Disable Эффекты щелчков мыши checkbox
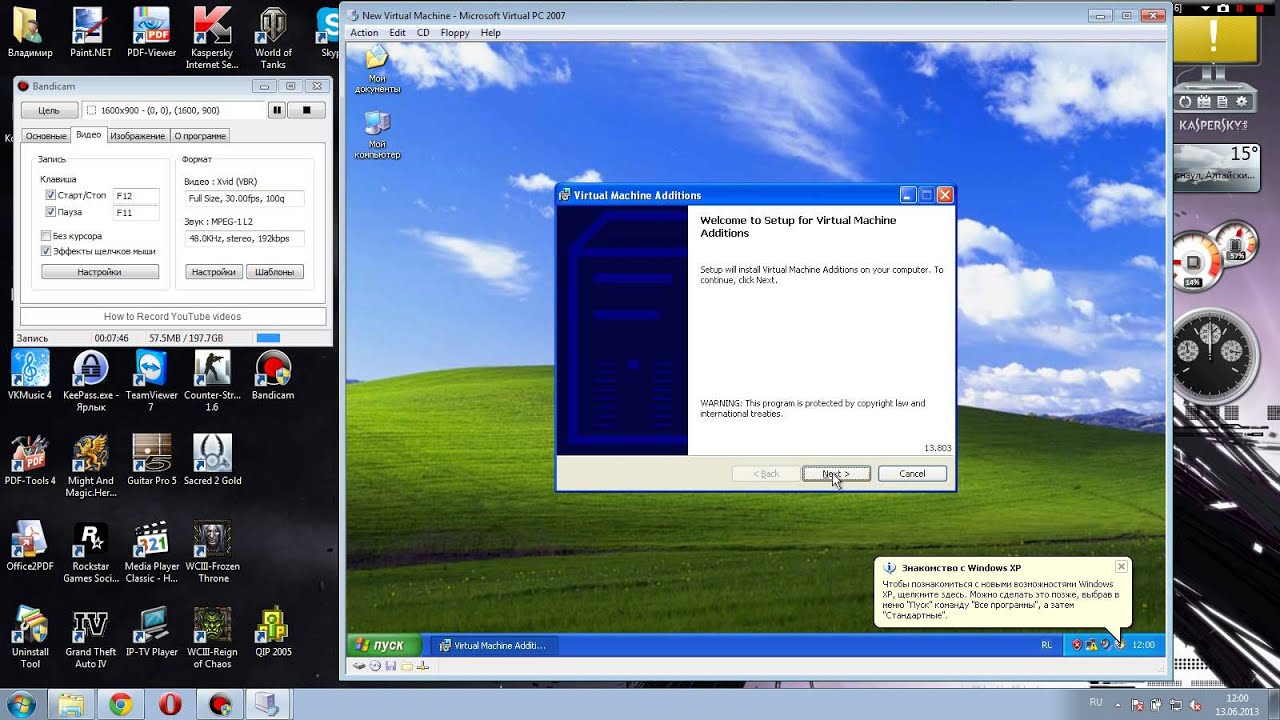 46,251
